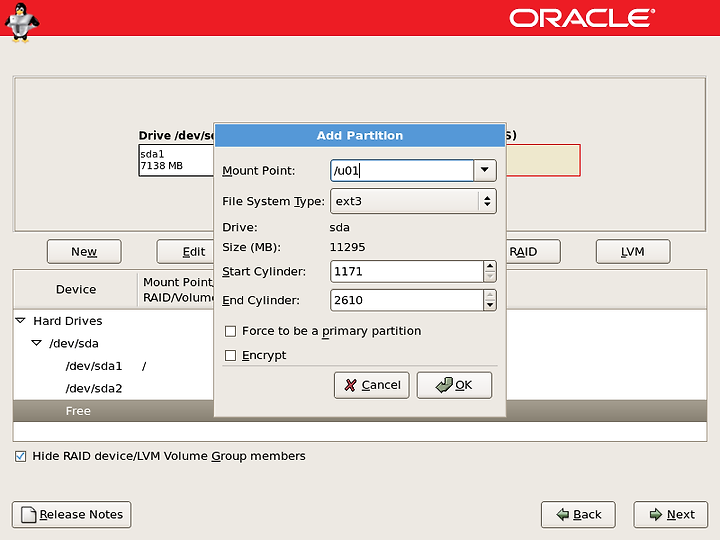Click the sda1 7138 MB drive block

(176, 160)
